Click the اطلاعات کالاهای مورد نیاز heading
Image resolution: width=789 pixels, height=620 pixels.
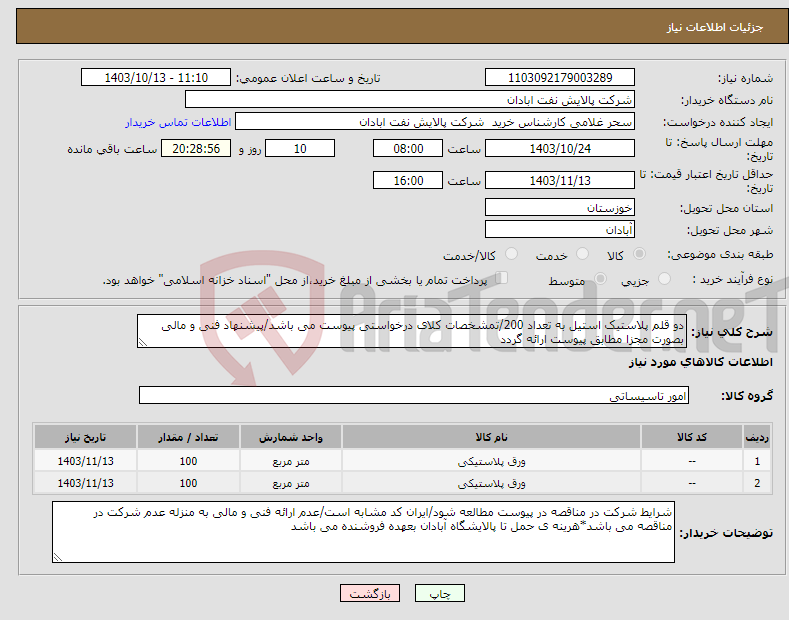tap(700, 362)
